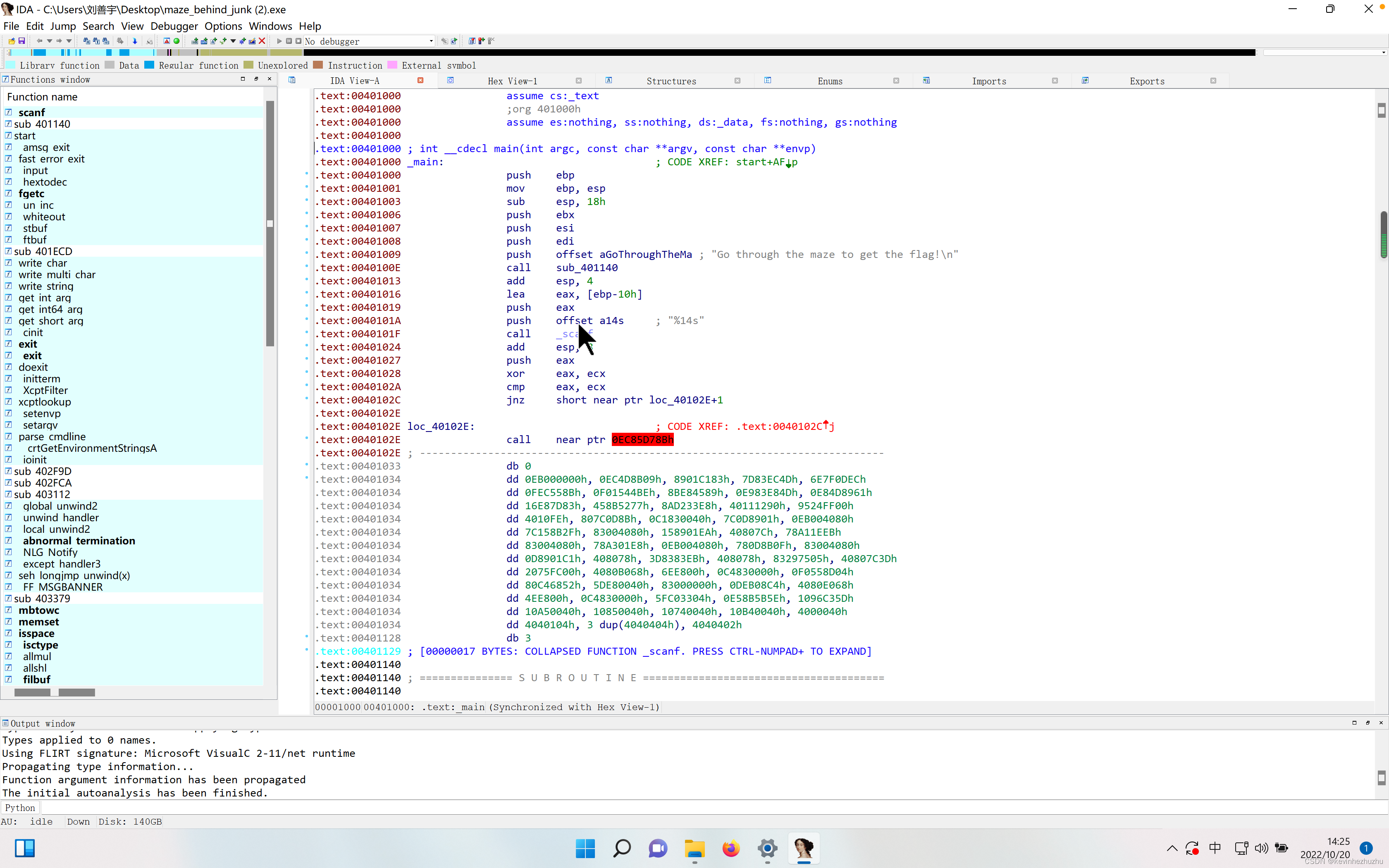Click the navigation band color bar
1389x868 pixels.
[x=631, y=52]
